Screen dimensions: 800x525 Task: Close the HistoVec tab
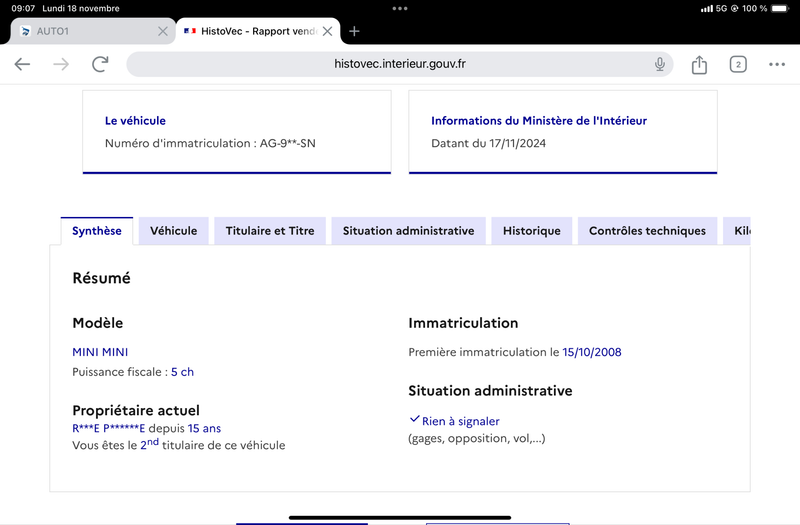328,31
